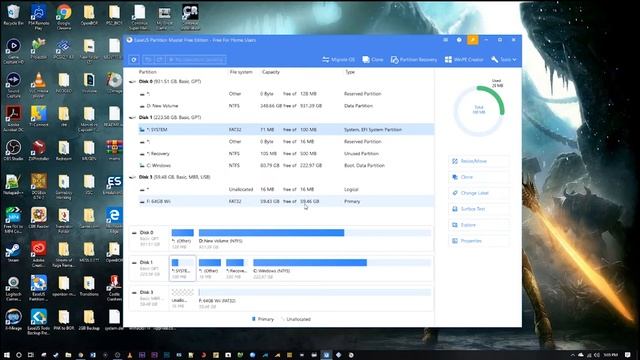Screen dimensions: 640x360
Task: Open the Windows Start menu
Action: (x=6, y=355)
